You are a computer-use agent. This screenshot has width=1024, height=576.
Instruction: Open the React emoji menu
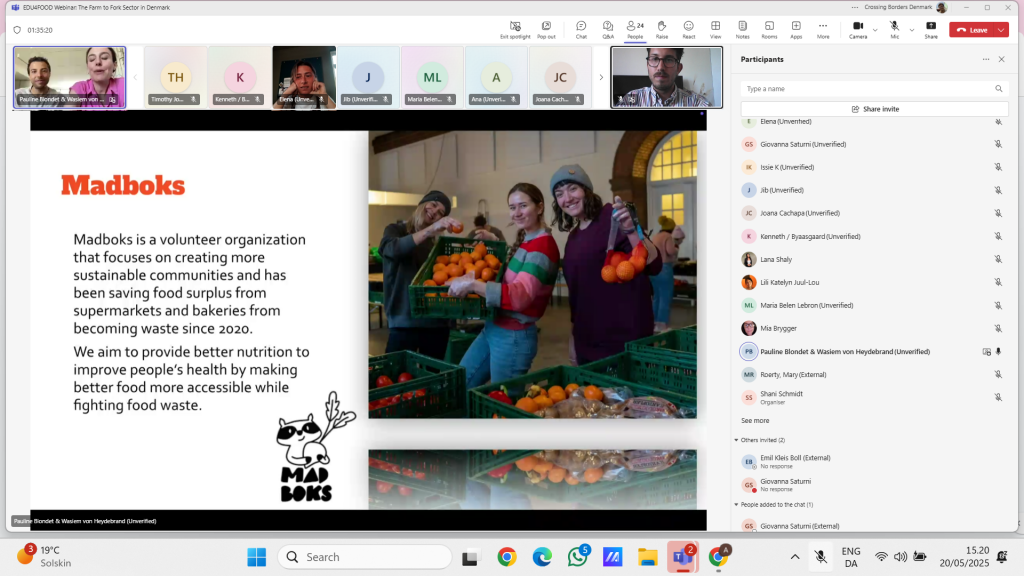coord(688,29)
